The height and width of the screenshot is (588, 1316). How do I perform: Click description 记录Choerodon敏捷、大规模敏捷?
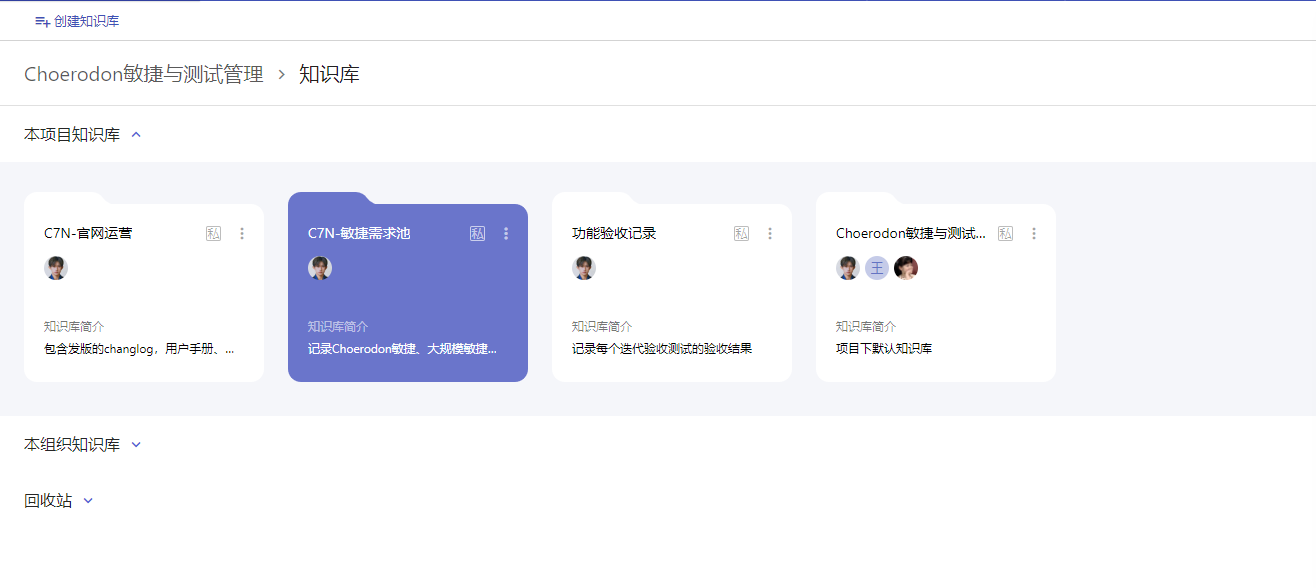[x=402, y=349]
